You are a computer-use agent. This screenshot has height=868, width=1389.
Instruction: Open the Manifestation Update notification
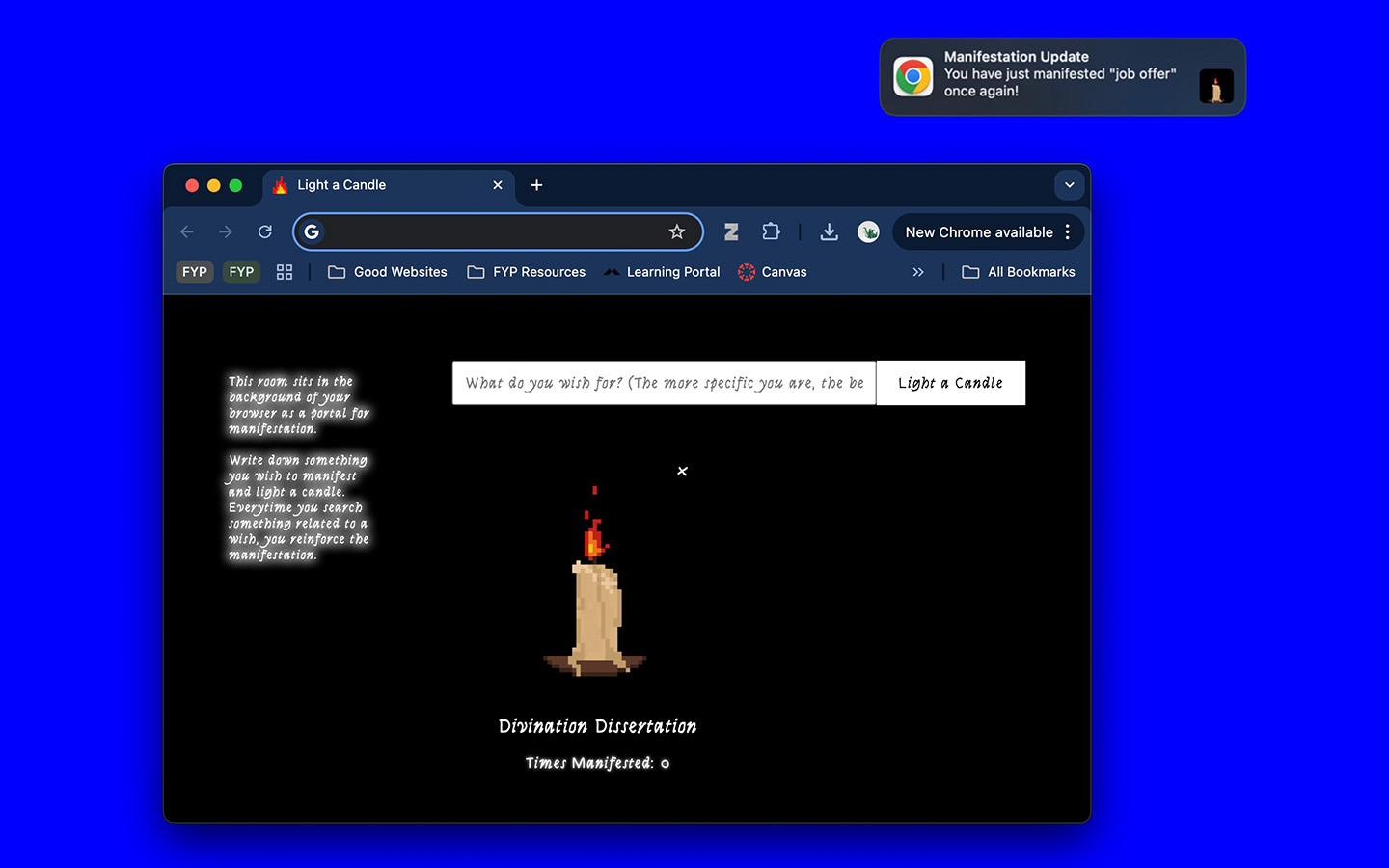click(1062, 76)
